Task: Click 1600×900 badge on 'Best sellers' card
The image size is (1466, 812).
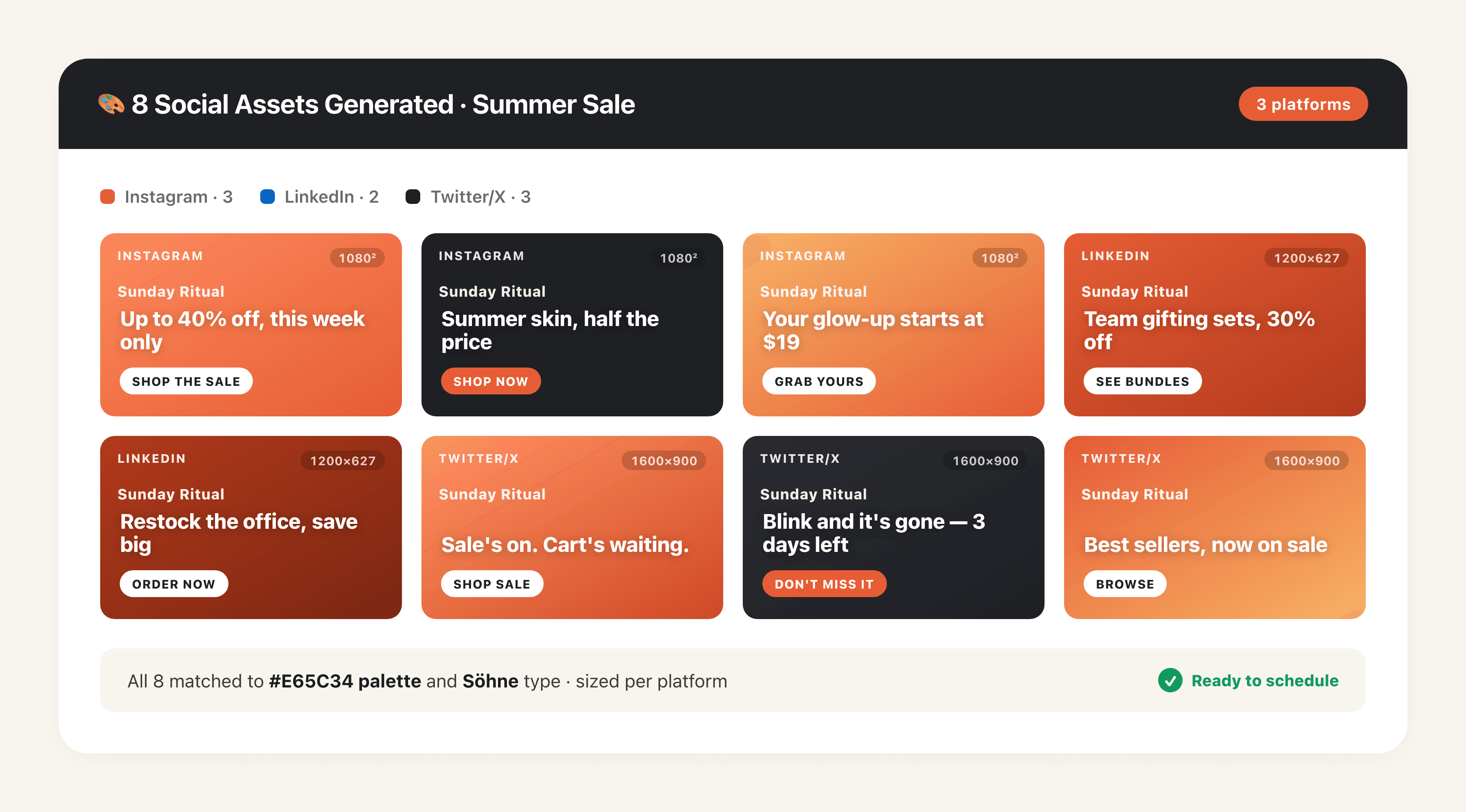Action: pyautogui.click(x=1307, y=461)
